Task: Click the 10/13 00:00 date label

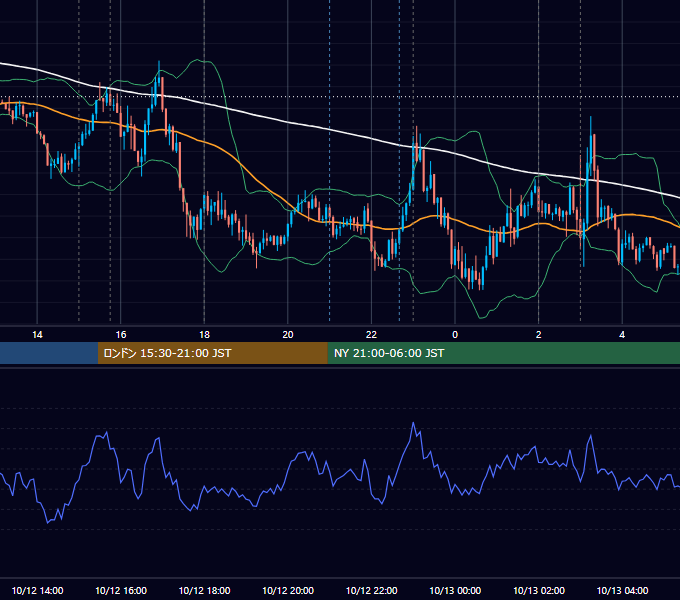Action: (x=455, y=590)
